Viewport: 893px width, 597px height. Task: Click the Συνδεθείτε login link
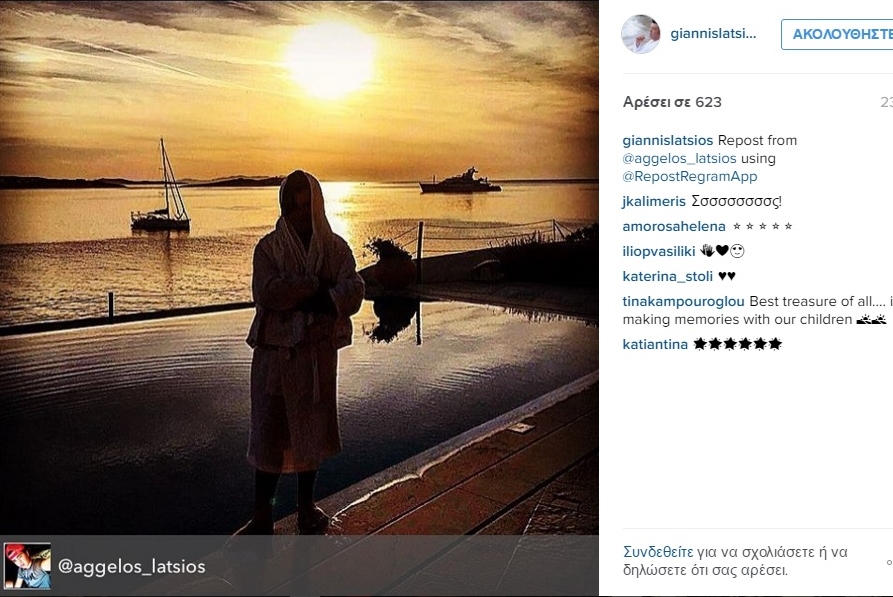click(x=658, y=552)
